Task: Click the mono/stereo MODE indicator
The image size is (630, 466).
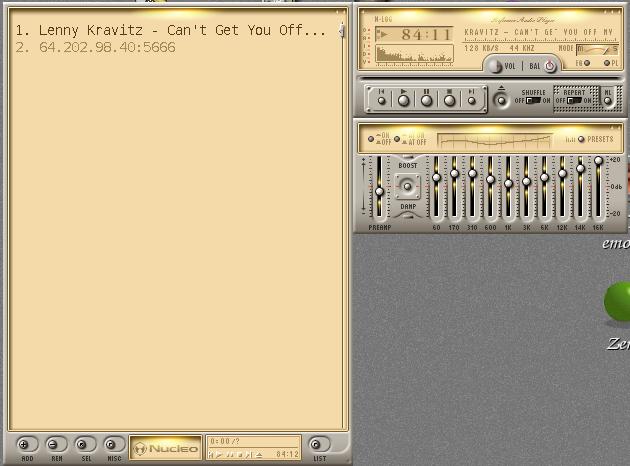Action: 597,49
